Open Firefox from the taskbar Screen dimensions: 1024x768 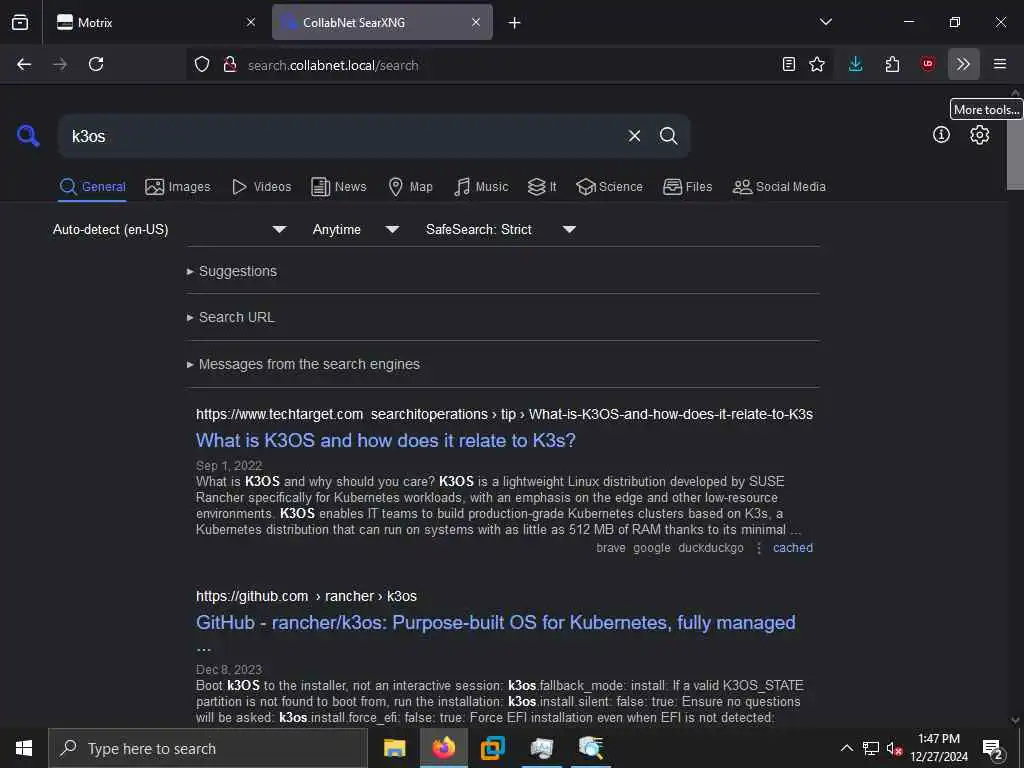443,748
